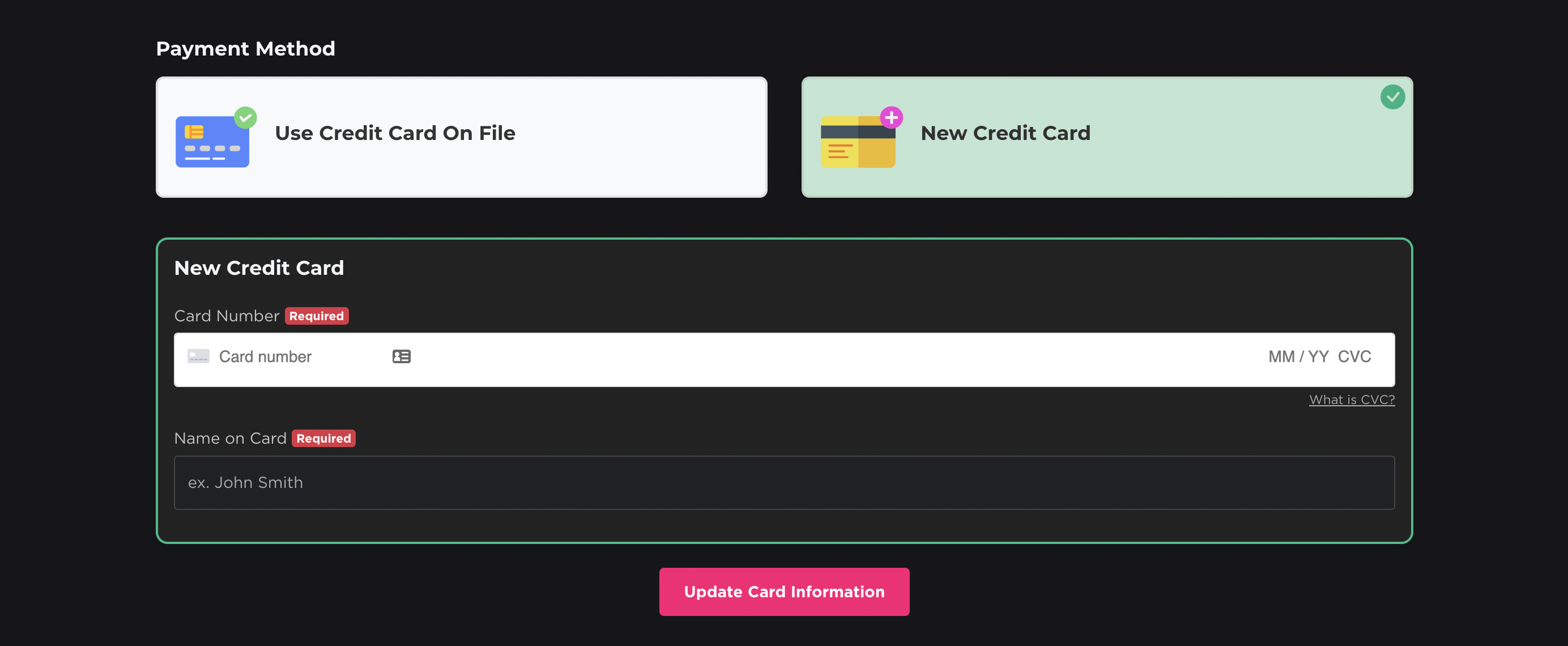Viewport: 1568px width, 646px height.
Task: Click the Card Number label
Action: coord(227,316)
